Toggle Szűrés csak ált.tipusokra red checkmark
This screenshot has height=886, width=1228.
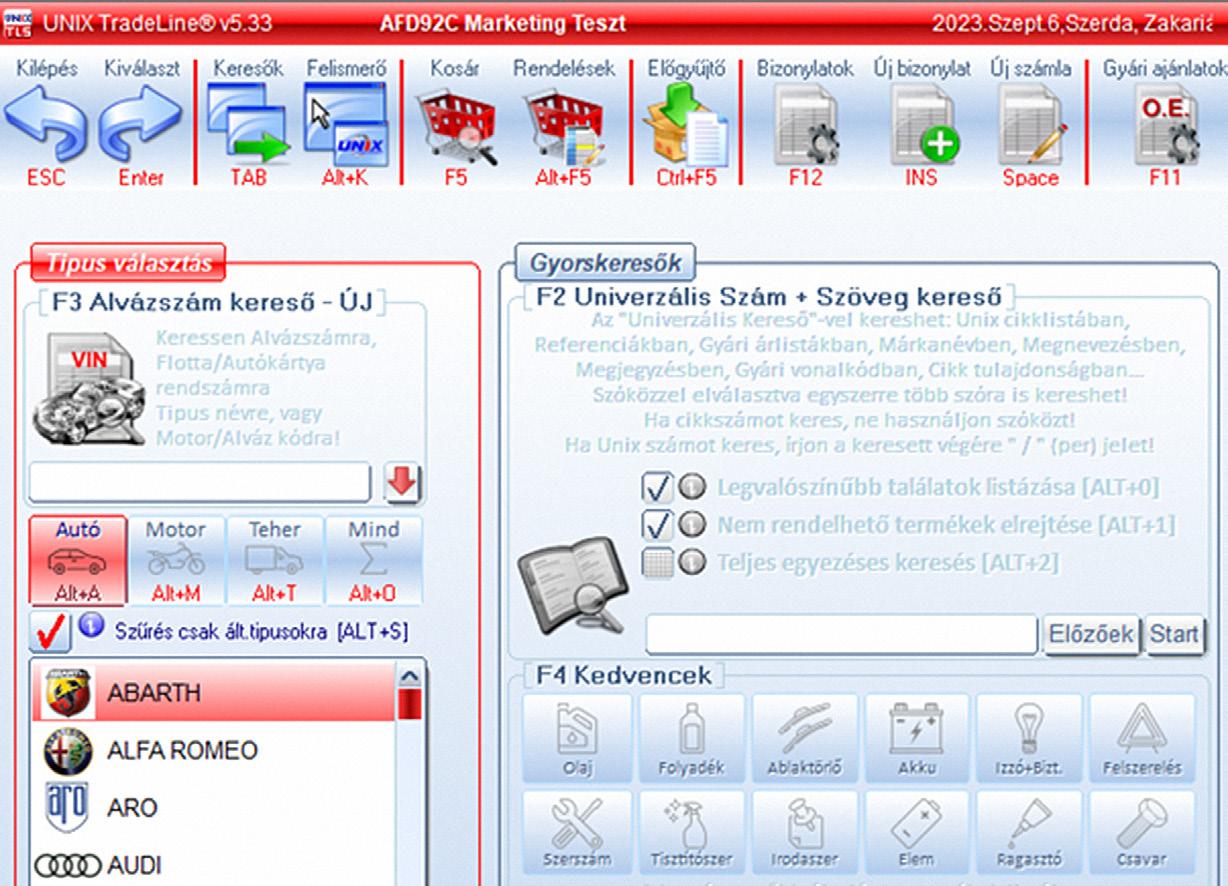[50, 631]
